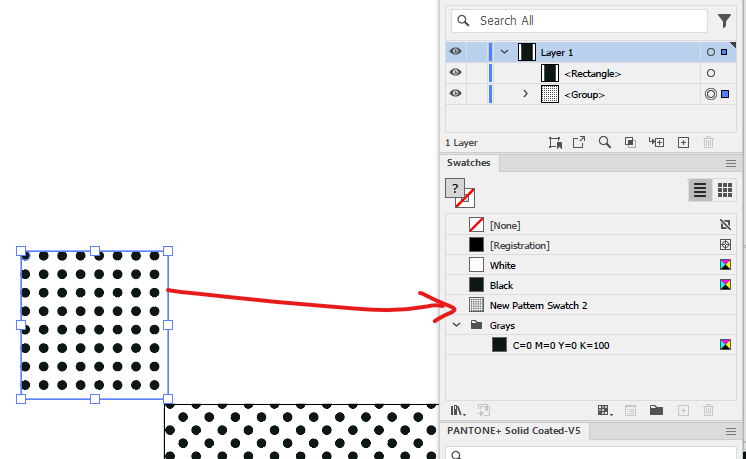
Task: Hide the Rectangle object via eye icon
Action: pos(455,72)
